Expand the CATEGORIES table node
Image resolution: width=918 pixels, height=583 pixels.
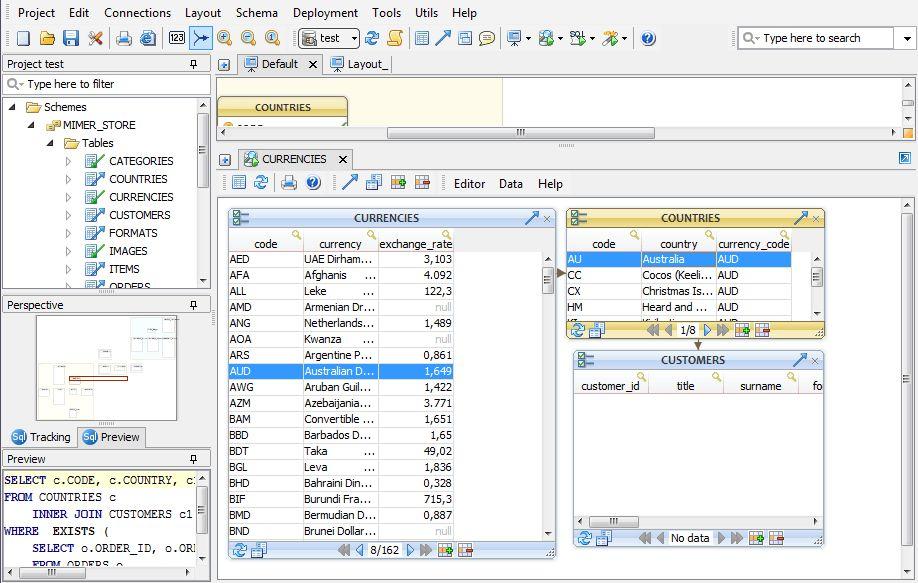pyautogui.click(x=68, y=161)
